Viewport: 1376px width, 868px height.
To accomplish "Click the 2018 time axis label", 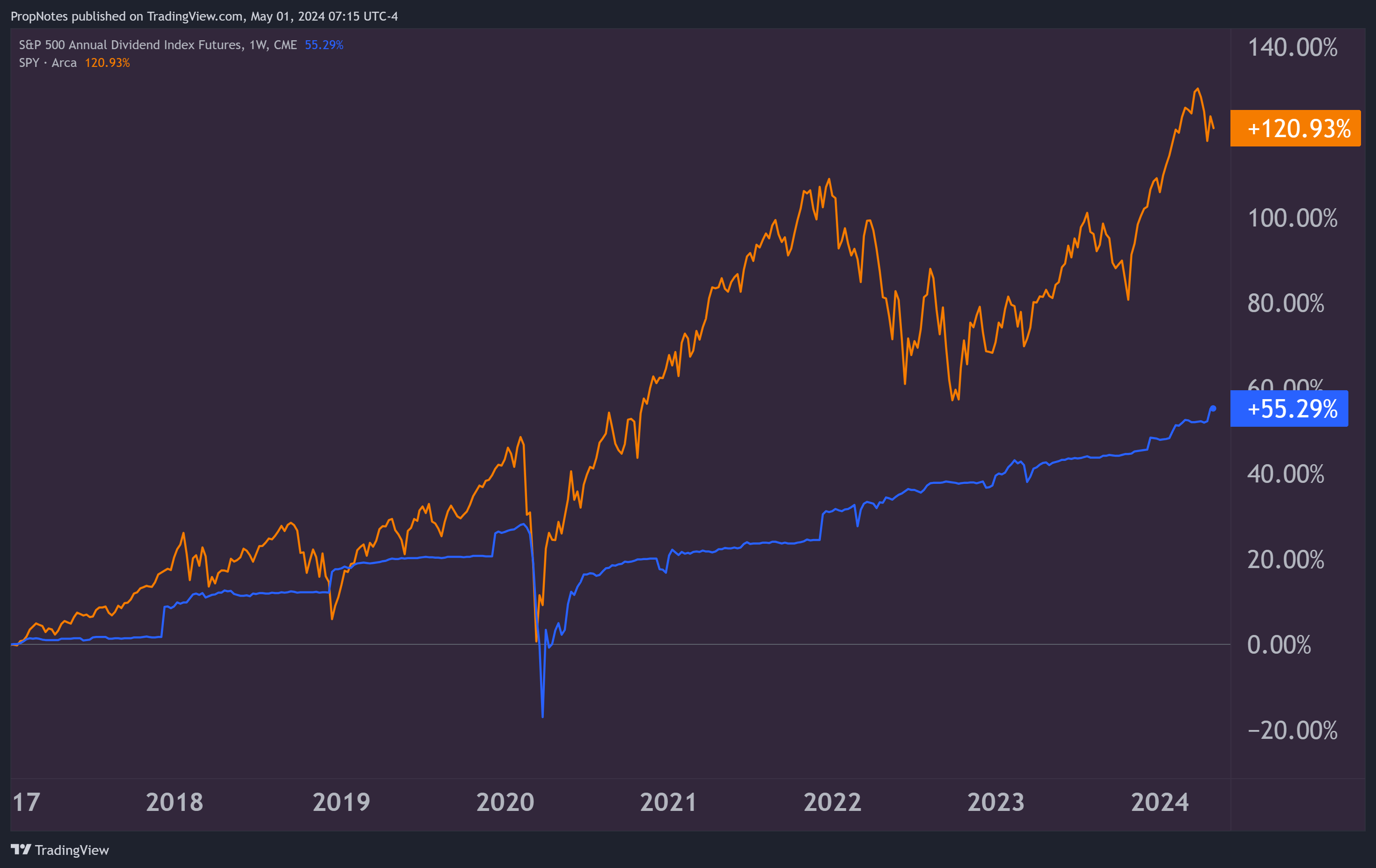I will (x=174, y=802).
